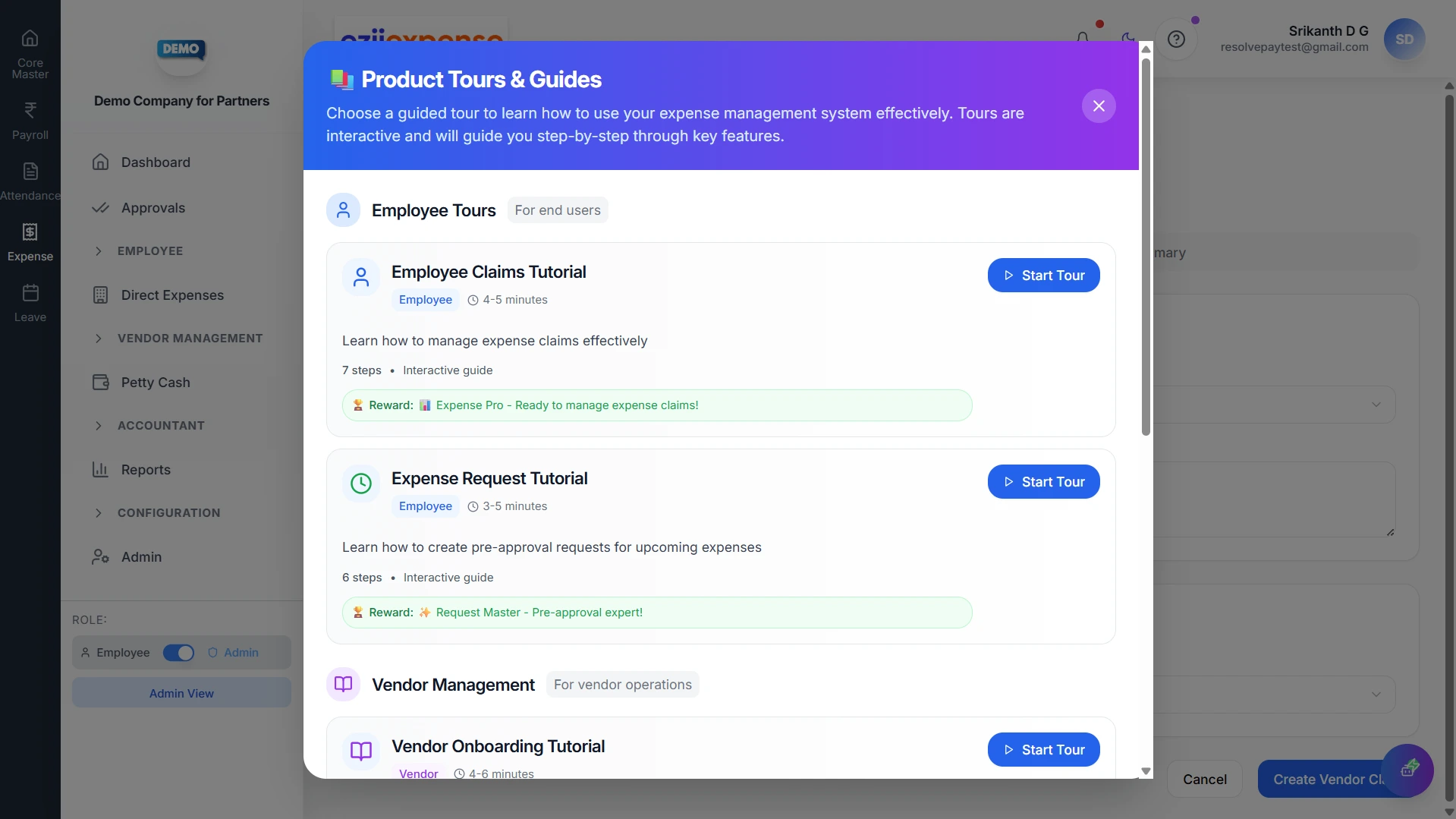Open the Leave module
Image resolution: width=1456 pixels, height=819 pixels.
click(30, 301)
